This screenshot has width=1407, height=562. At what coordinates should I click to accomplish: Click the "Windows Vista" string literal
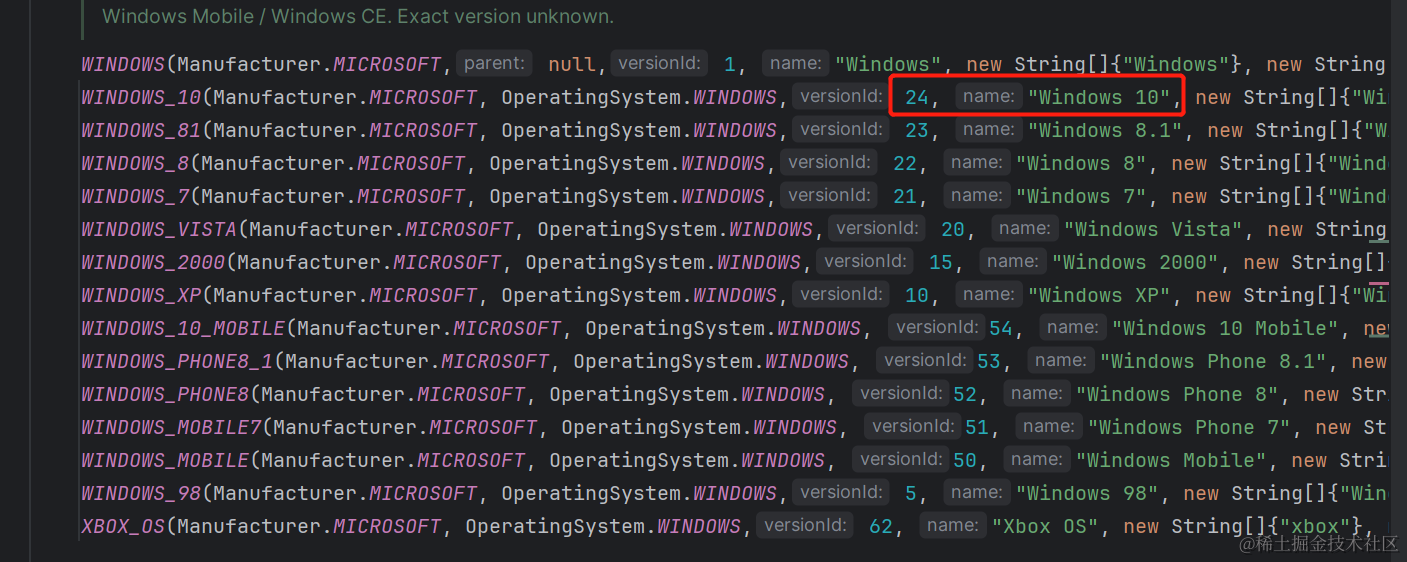[1153, 229]
